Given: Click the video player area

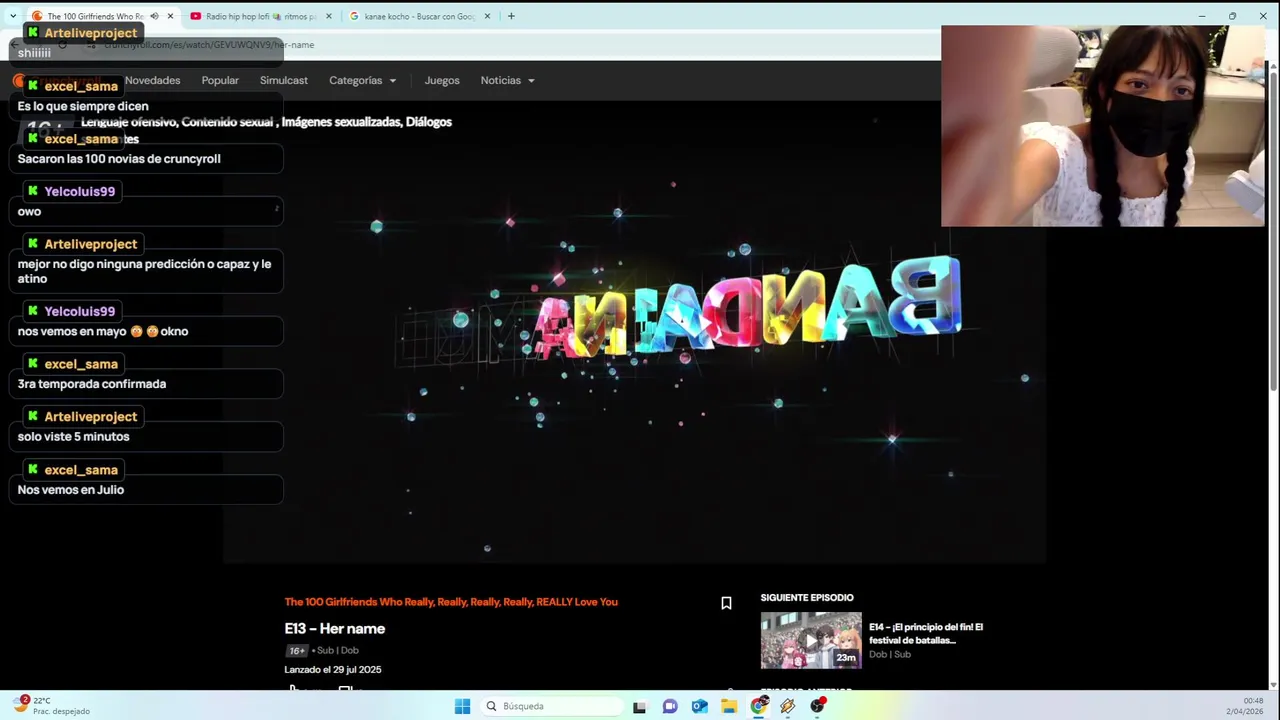Looking at the screenshot, I should tap(634, 331).
